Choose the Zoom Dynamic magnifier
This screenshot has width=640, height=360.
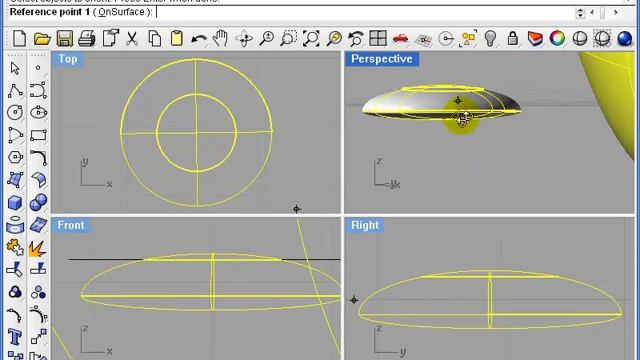tap(267, 39)
